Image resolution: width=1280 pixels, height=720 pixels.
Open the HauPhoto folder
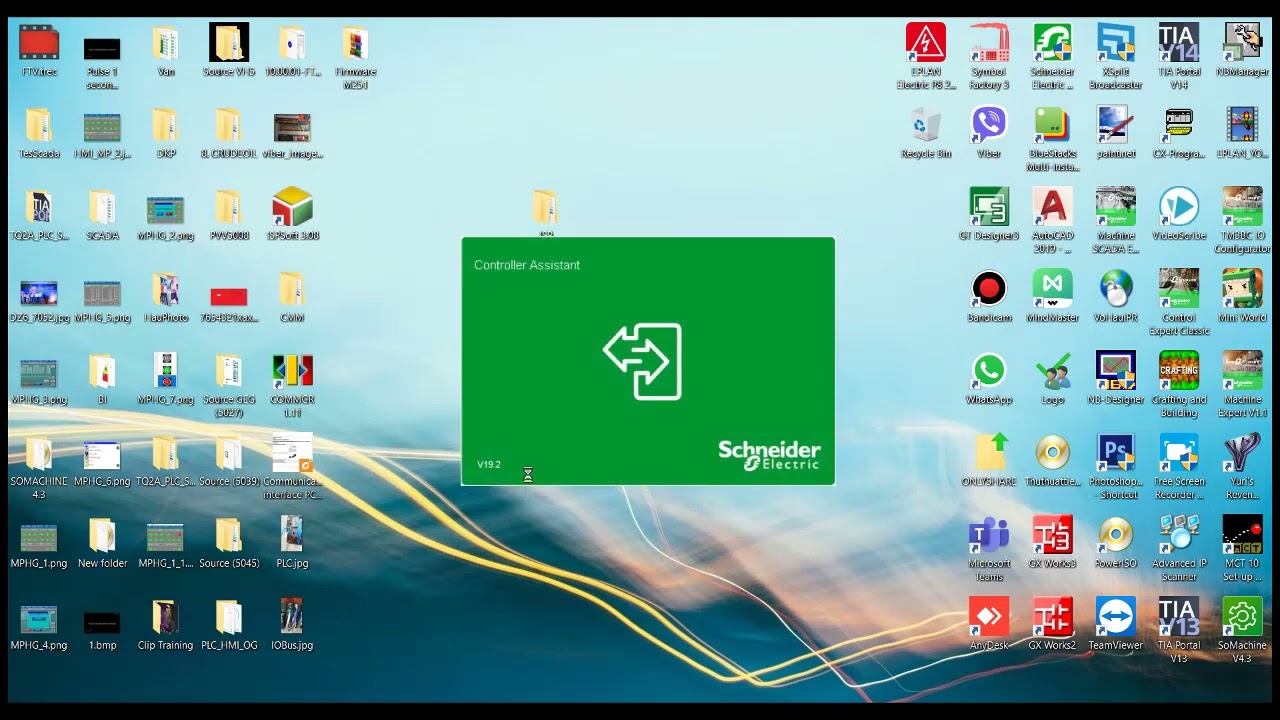(165, 289)
